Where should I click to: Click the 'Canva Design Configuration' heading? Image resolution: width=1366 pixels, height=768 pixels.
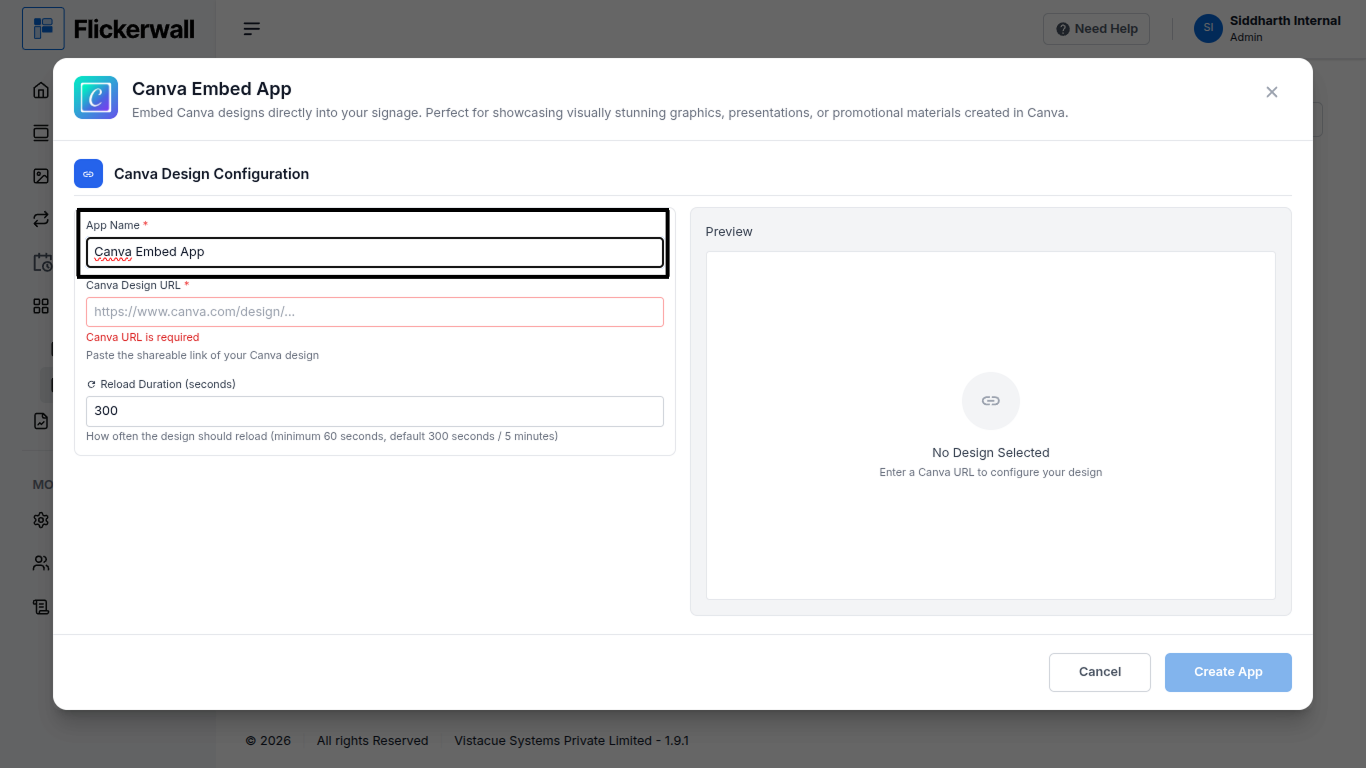pyautogui.click(x=211, y=174)
